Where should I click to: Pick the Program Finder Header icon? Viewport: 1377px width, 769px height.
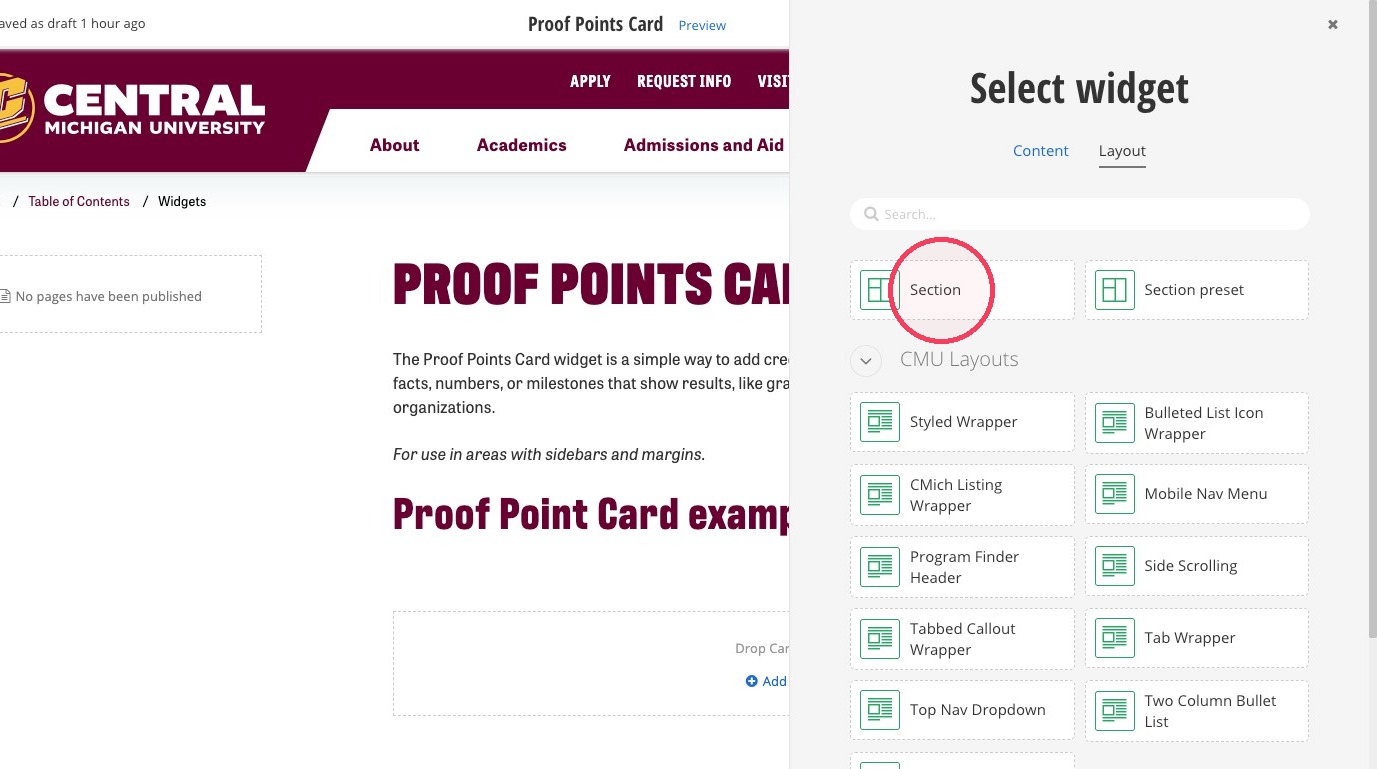pyautogui.click(x=880, y=566)
